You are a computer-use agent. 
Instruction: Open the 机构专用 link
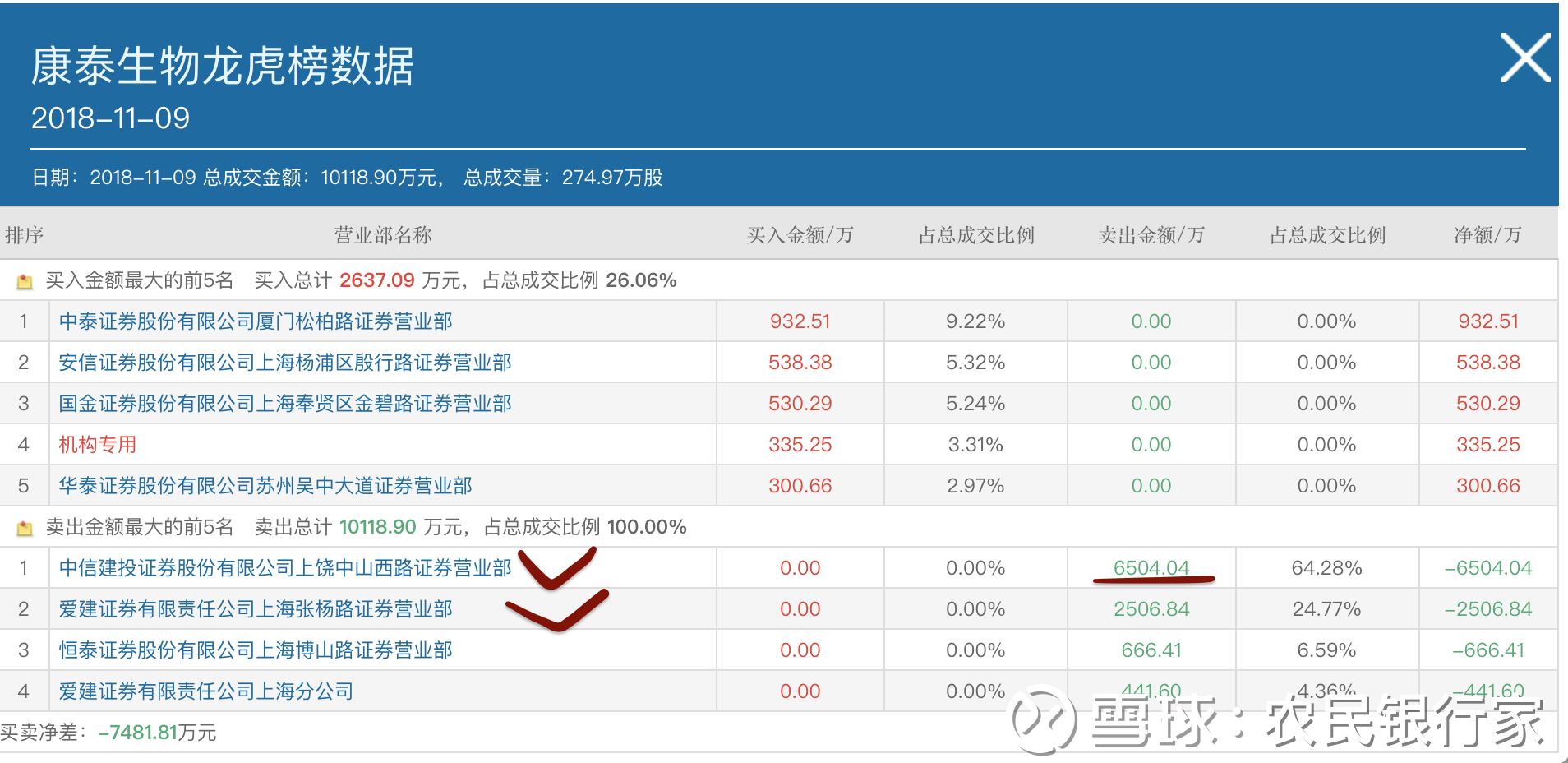[x=98, y=445]
